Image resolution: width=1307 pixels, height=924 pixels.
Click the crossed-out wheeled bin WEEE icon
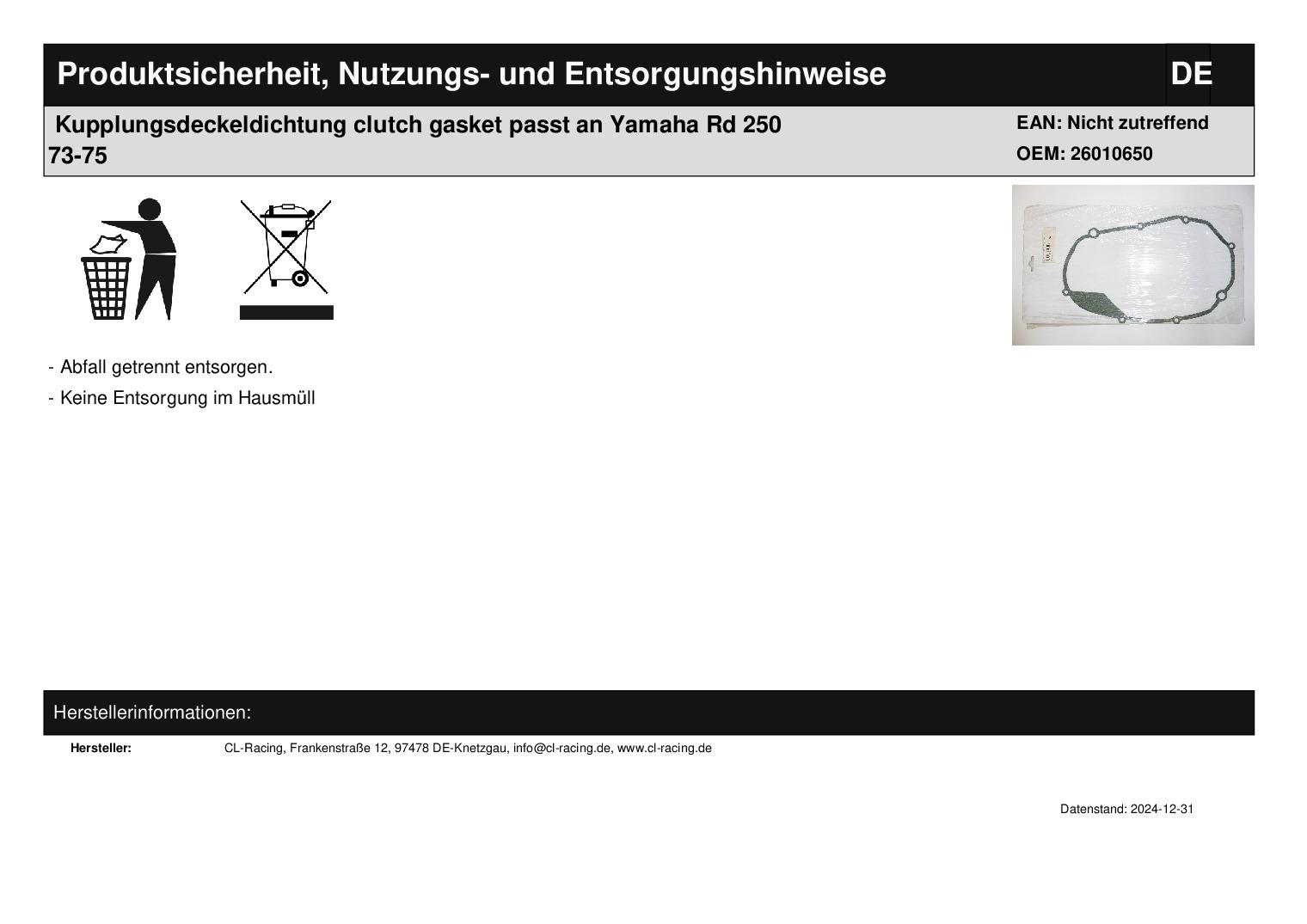[286, 260]
